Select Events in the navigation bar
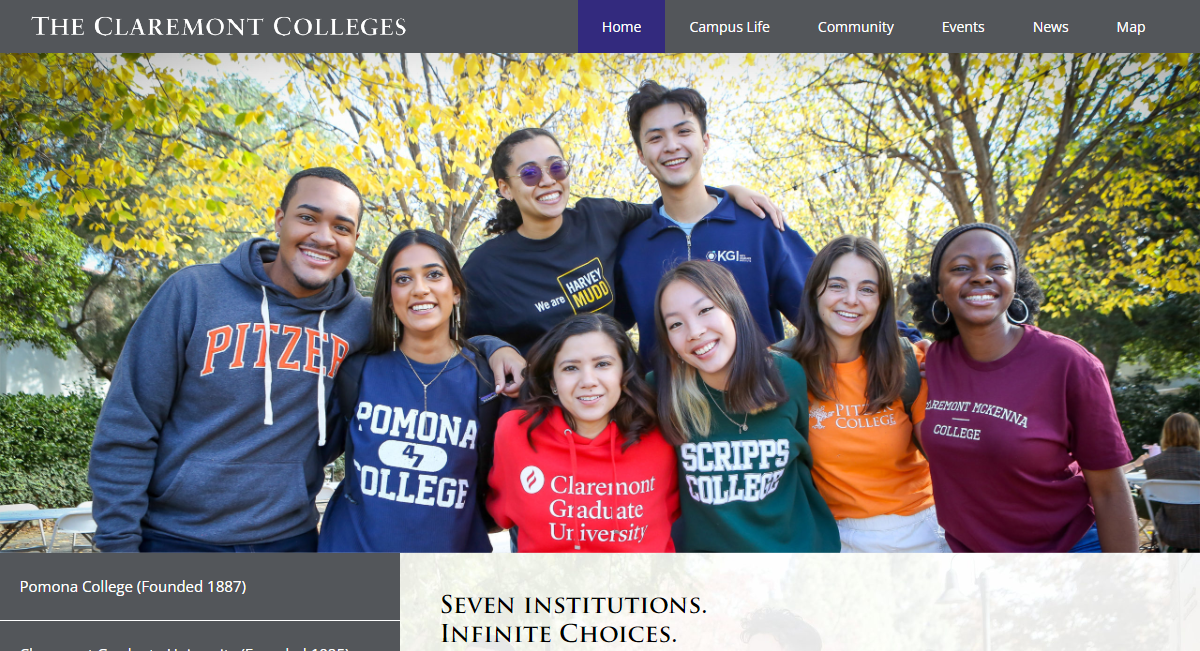Viewport: 1200px width, 651px height. click(x=963, y=27)
